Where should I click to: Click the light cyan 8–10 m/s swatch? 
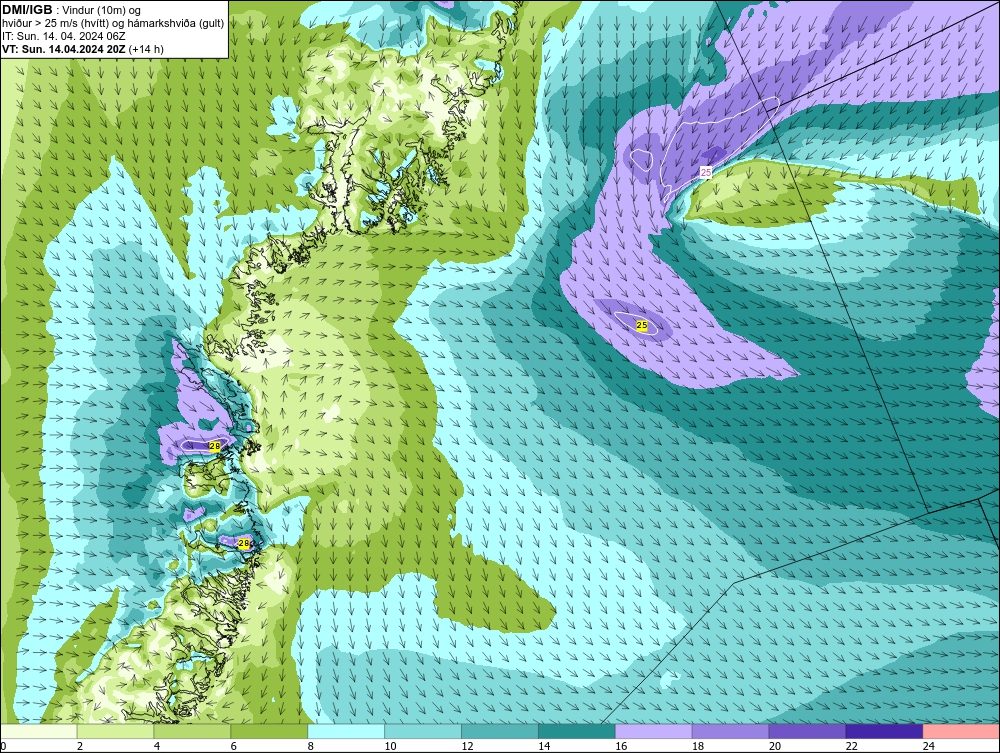click(x=346, y=731)
